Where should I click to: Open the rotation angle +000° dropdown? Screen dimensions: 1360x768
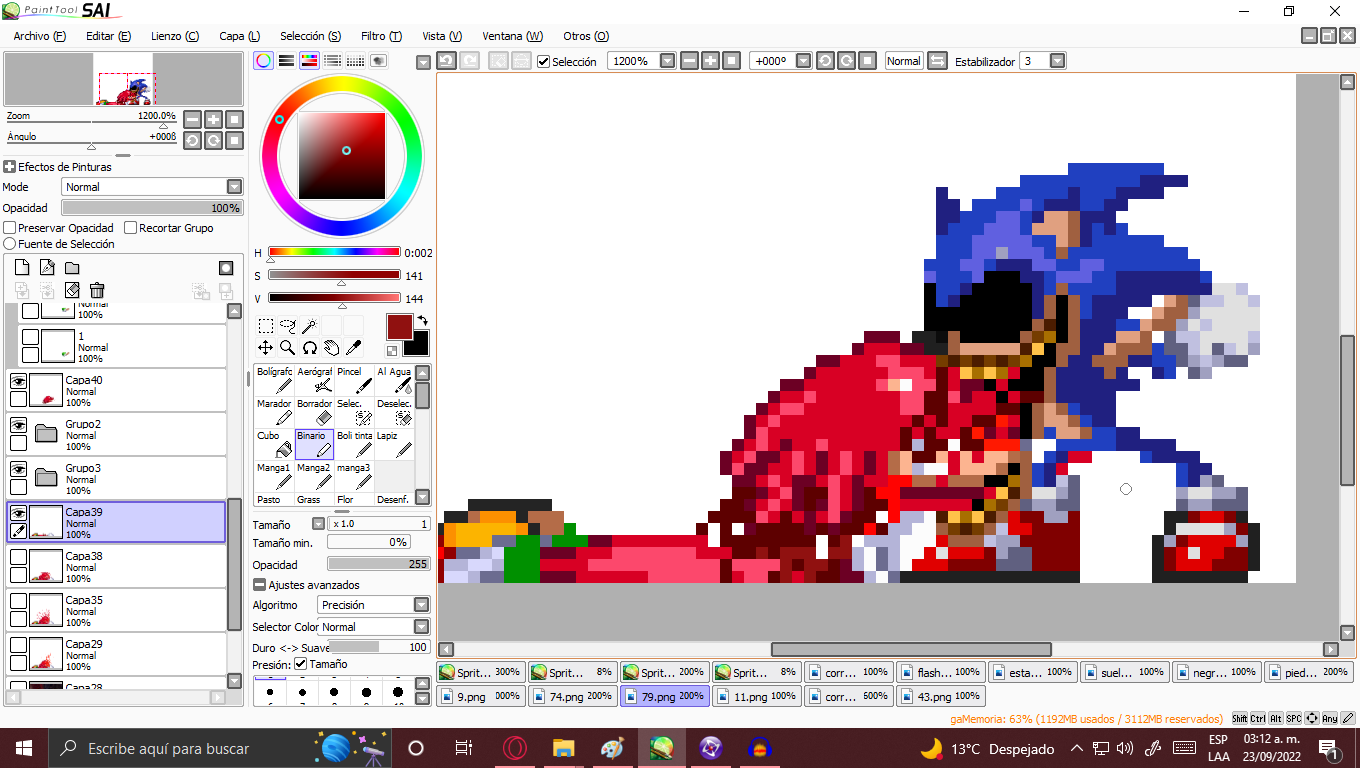point(804,61)
